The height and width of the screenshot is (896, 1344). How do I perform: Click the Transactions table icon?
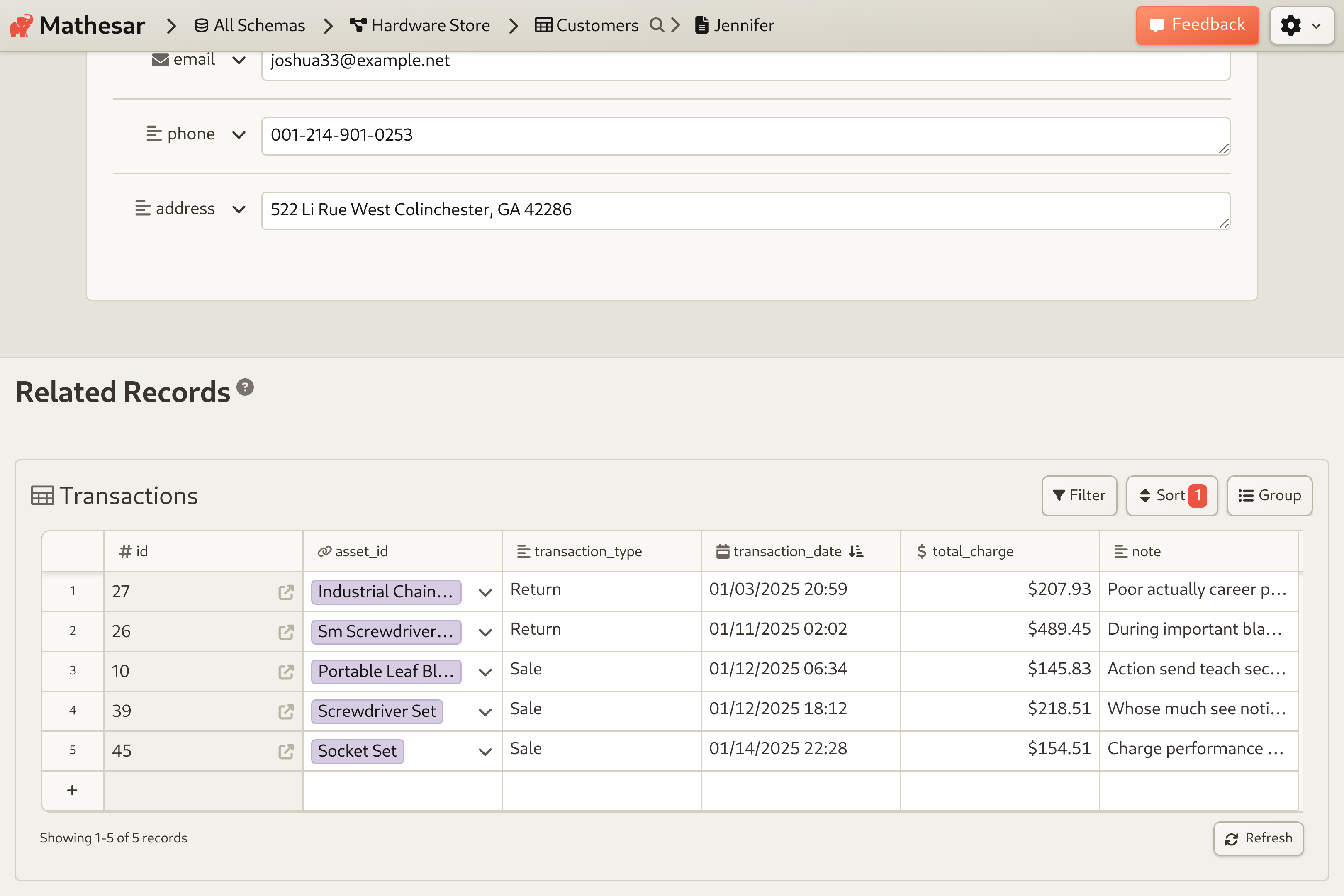tap(42, 495)
